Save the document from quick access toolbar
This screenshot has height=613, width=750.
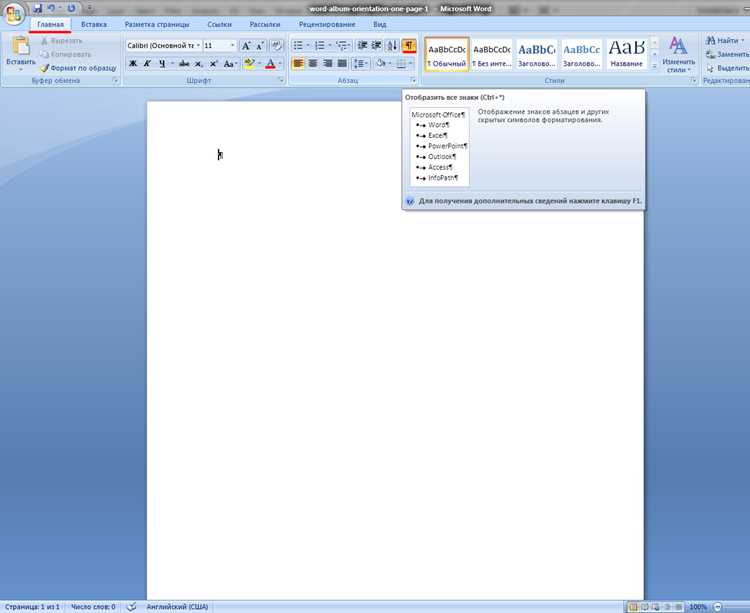(x=37, y=9)
